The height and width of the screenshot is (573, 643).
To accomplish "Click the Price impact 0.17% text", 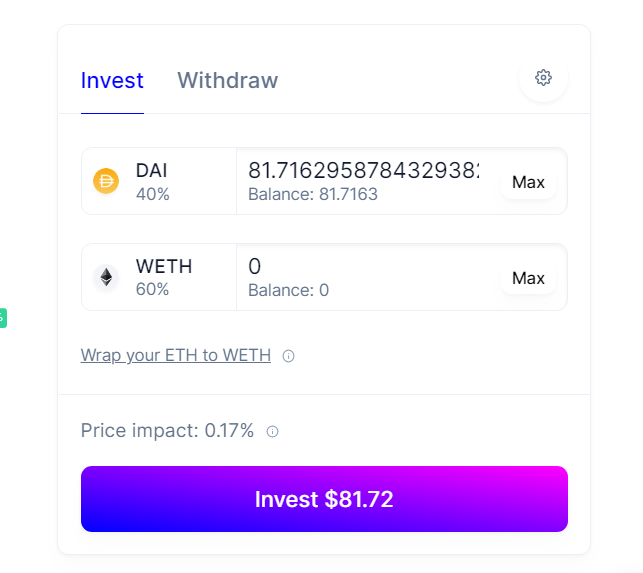I will [x=167, y=431].
